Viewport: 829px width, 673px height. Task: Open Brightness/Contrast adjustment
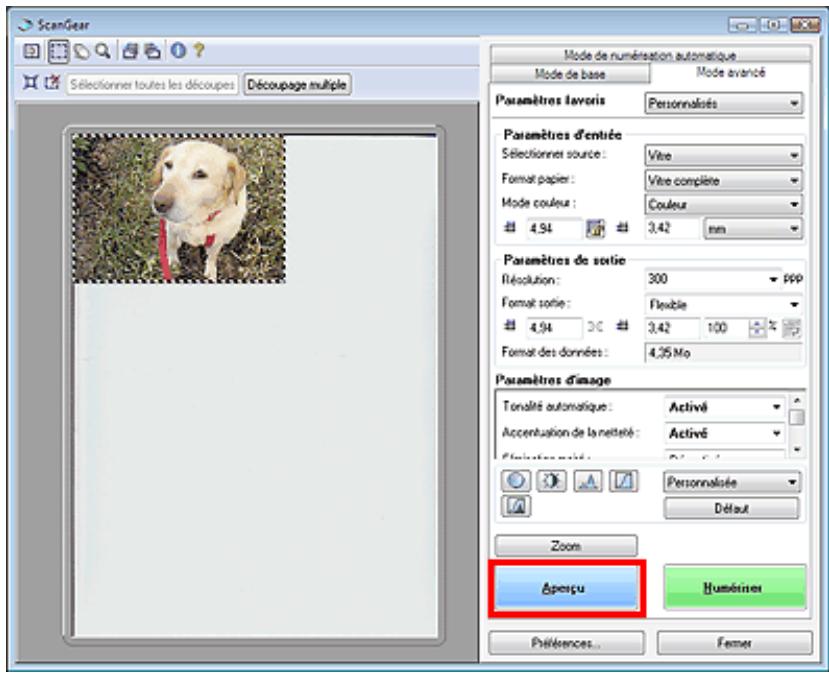pos(551,481)
